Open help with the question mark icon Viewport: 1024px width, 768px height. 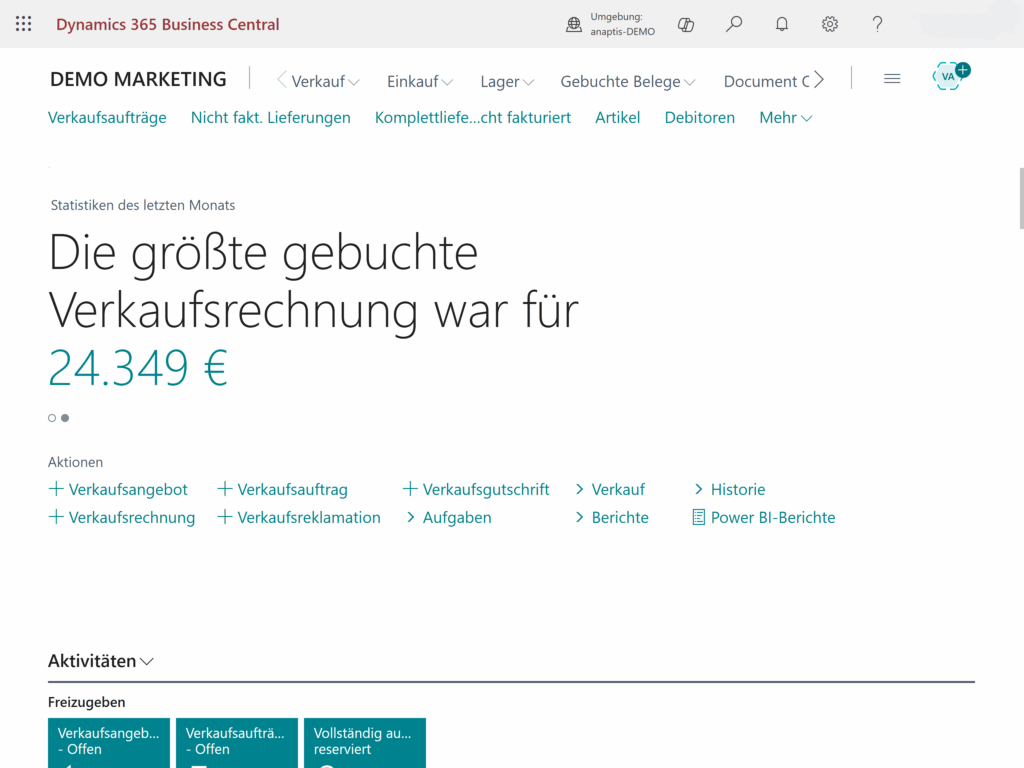(x=877, y=23)
